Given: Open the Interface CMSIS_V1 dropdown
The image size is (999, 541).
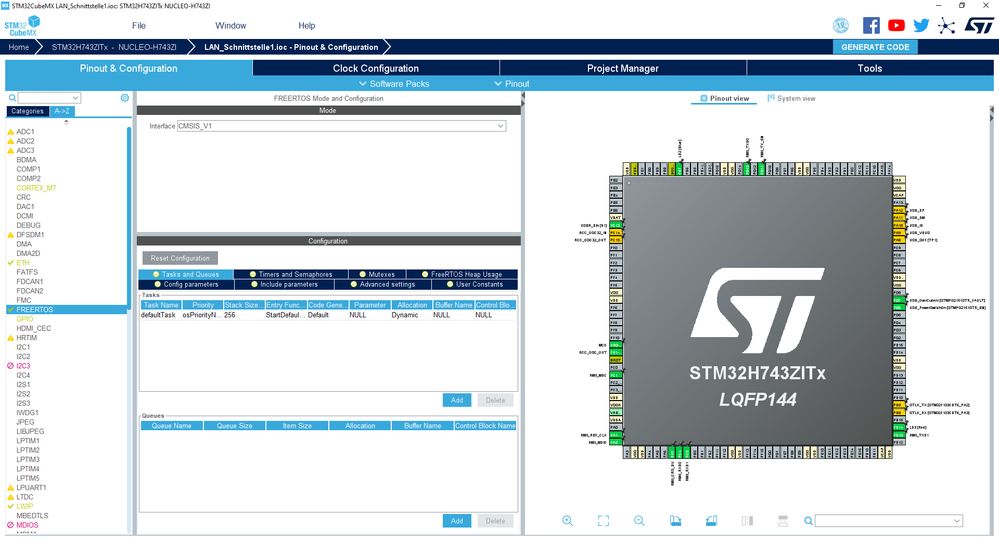Looking at the screenshot, I should (341, 126).
